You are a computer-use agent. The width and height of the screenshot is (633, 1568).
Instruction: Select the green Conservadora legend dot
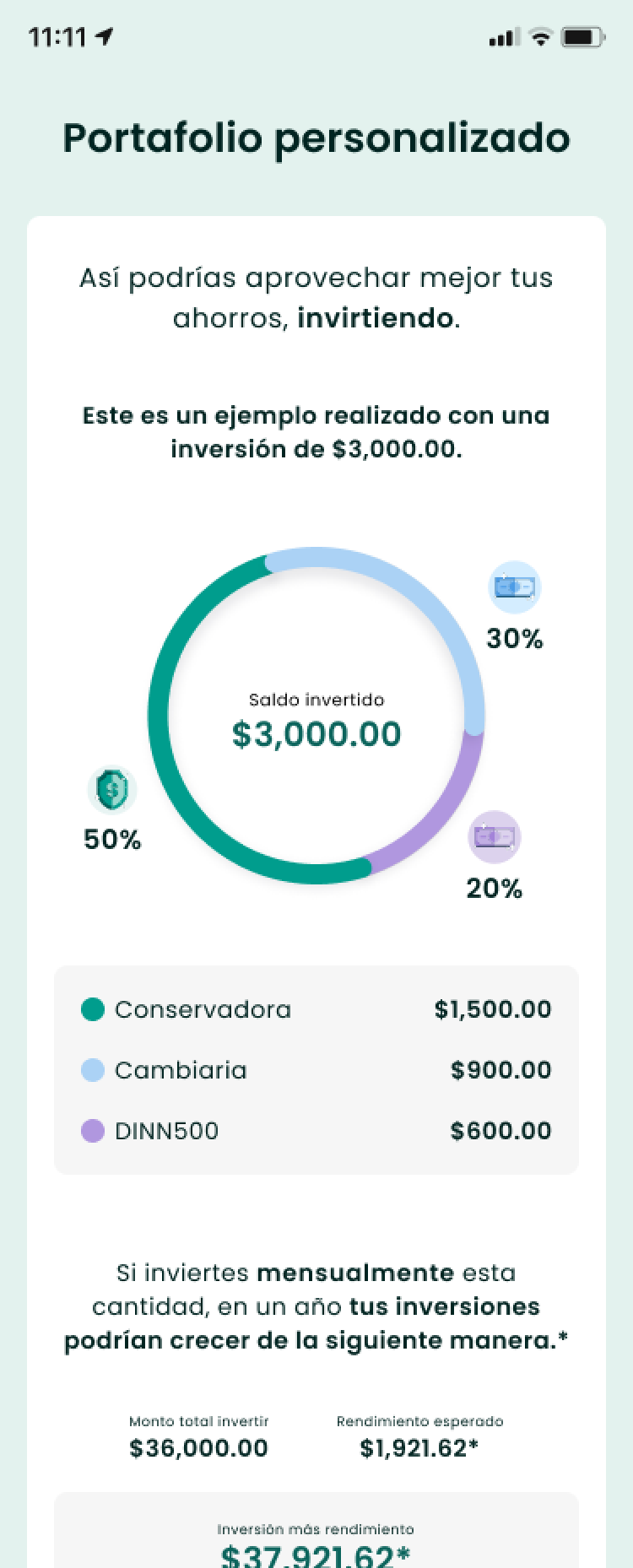[93, 1009]
